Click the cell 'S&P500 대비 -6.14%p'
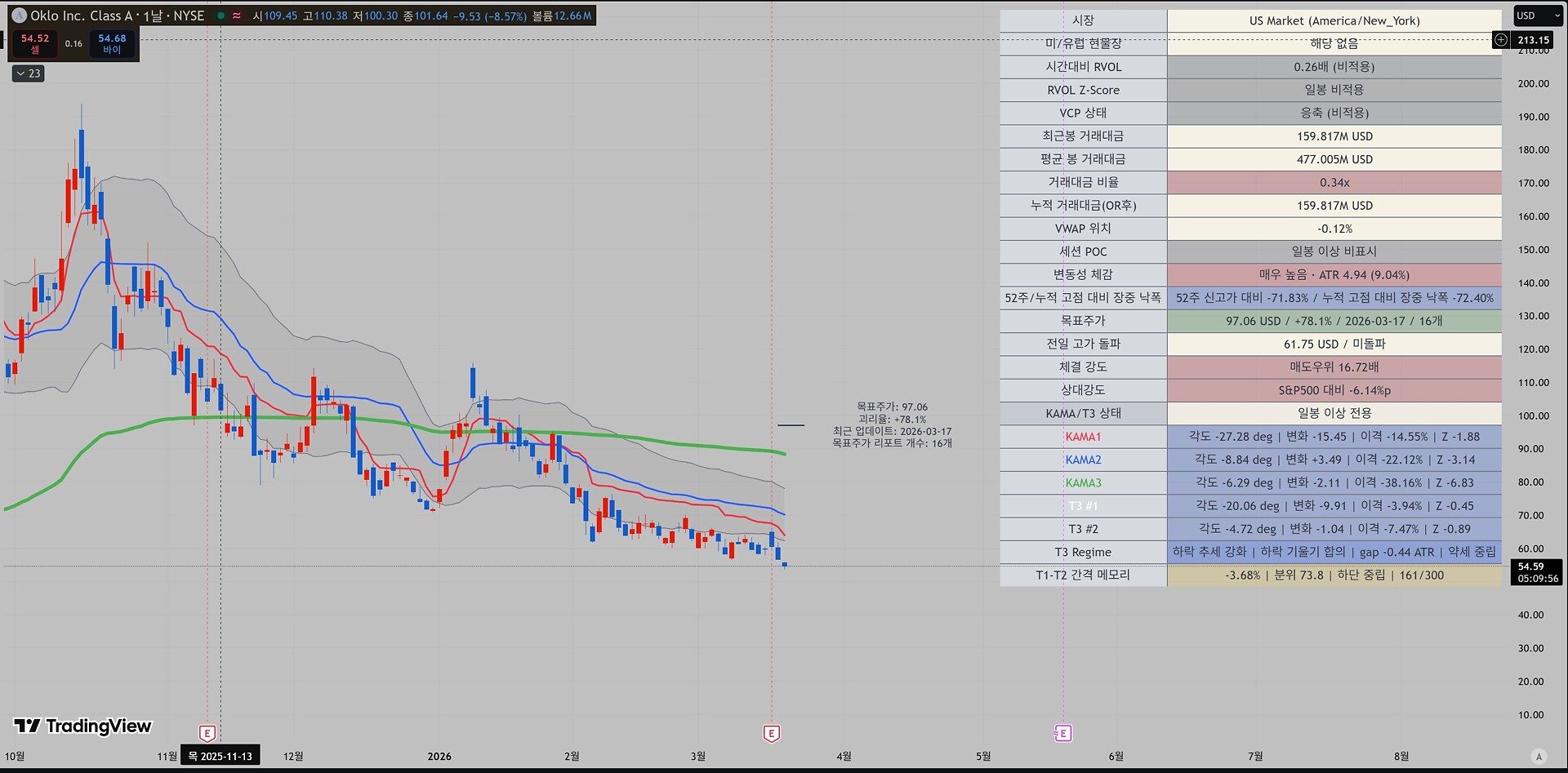 [x=1334, y=390]
